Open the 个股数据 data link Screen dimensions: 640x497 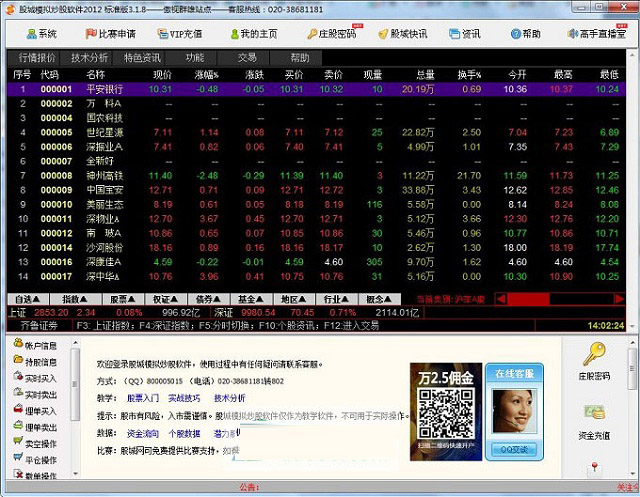pos(184,433)
